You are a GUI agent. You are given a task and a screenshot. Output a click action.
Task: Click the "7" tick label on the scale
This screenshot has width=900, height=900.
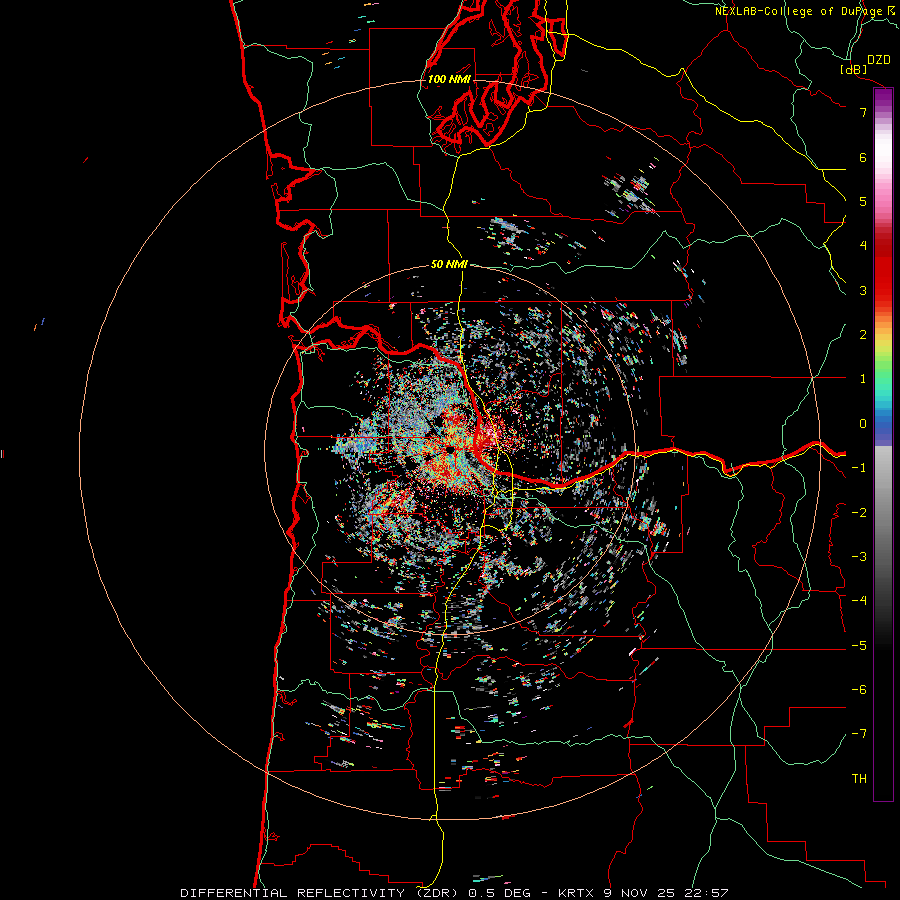point(863,112)
